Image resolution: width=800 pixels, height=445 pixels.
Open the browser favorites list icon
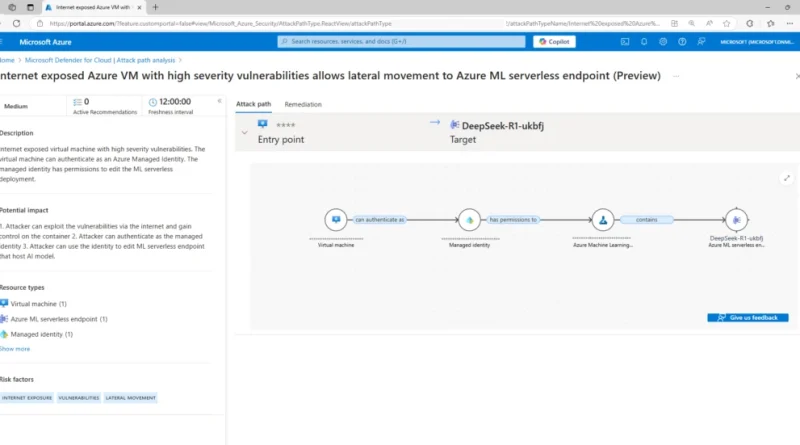pyautogui.click(x=770, y=23)
